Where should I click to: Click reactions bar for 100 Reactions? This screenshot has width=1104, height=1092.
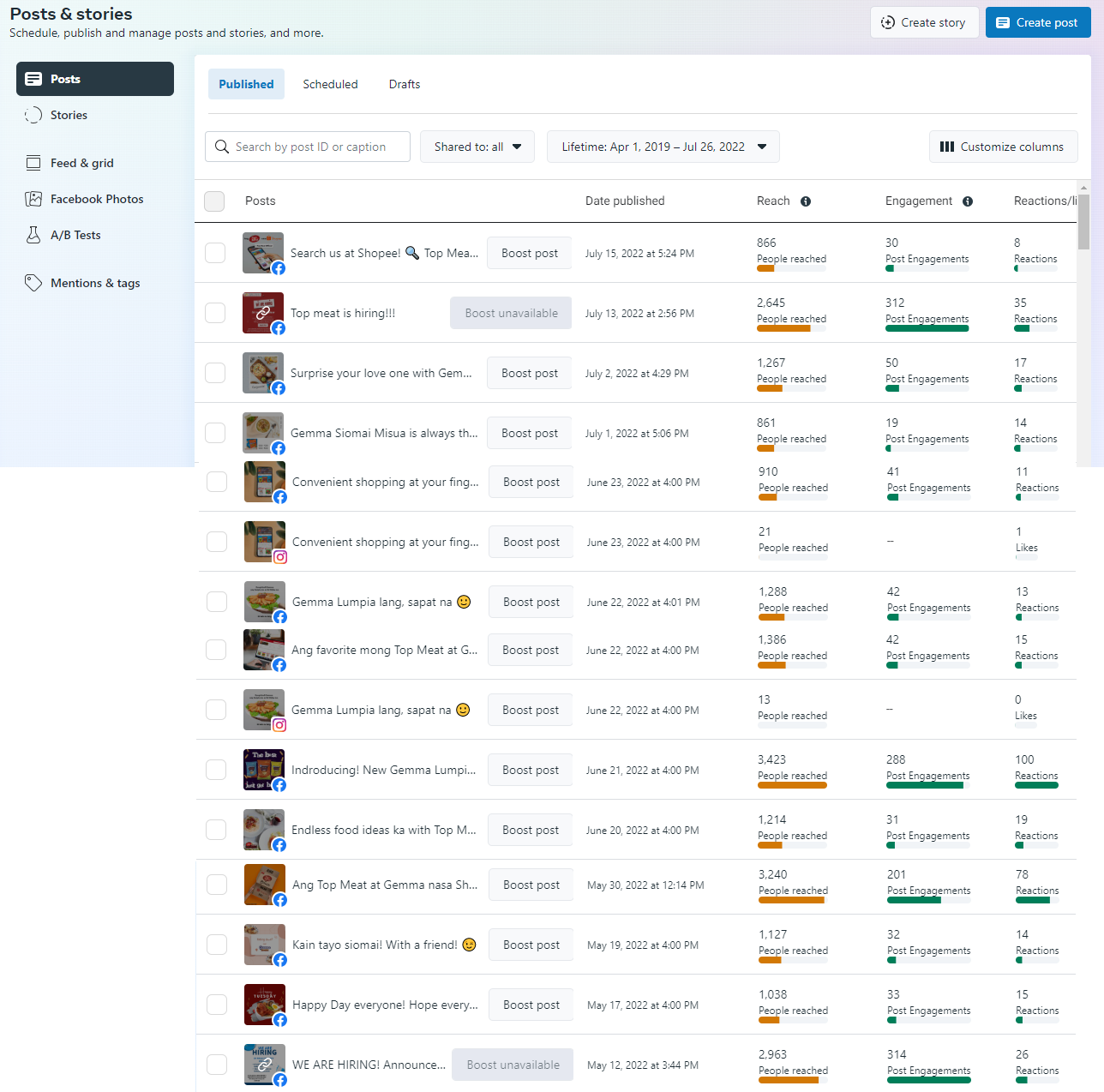click(1037, 785)
